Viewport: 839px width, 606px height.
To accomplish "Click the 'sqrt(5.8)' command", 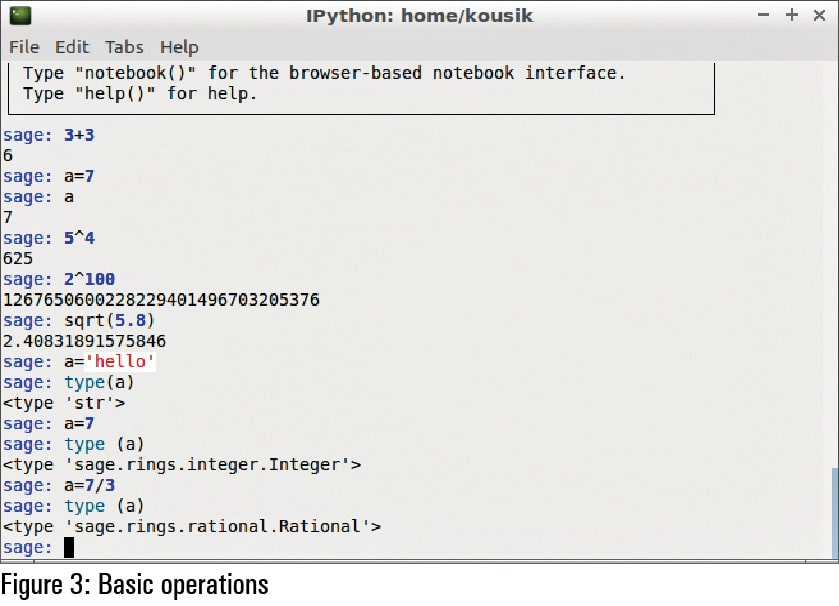I will click(x=109, y=320).
